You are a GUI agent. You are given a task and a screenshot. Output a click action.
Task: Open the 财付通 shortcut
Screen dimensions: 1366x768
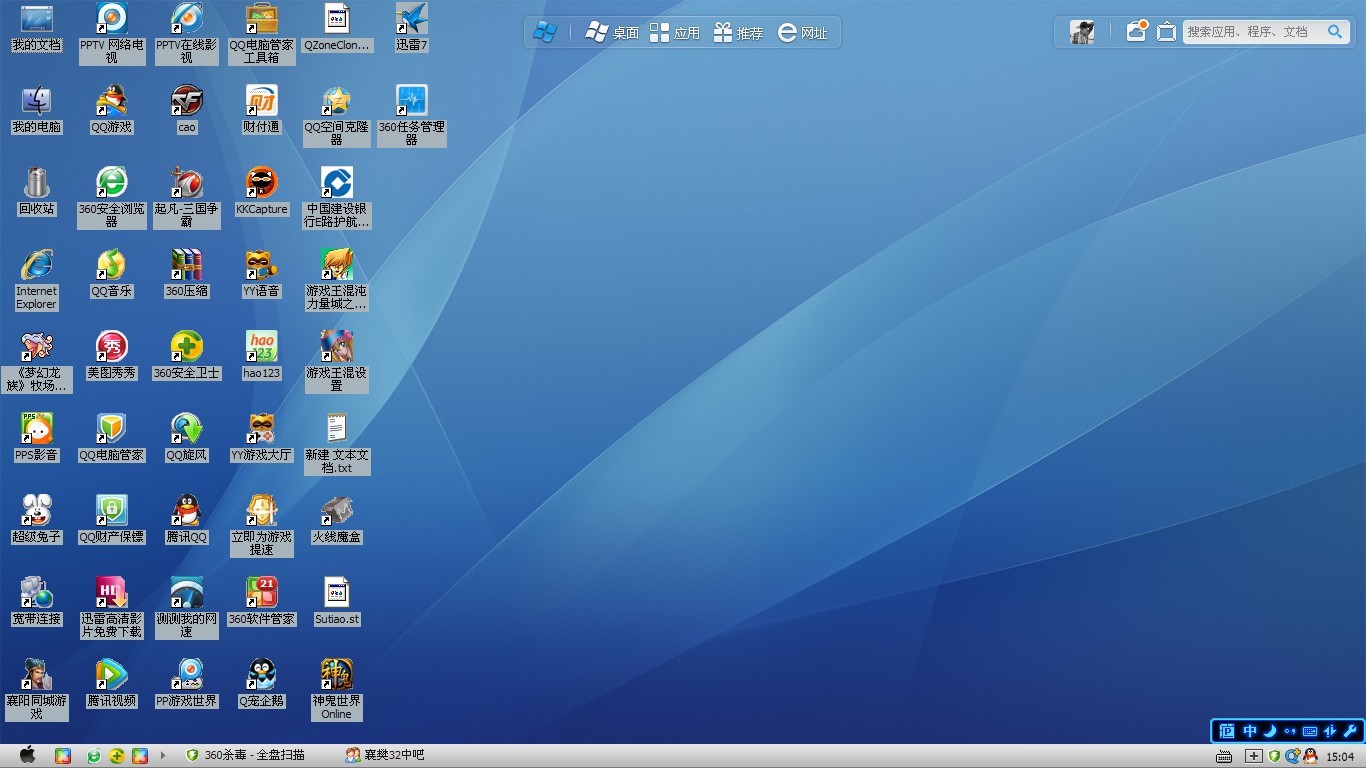pos(261,110)
